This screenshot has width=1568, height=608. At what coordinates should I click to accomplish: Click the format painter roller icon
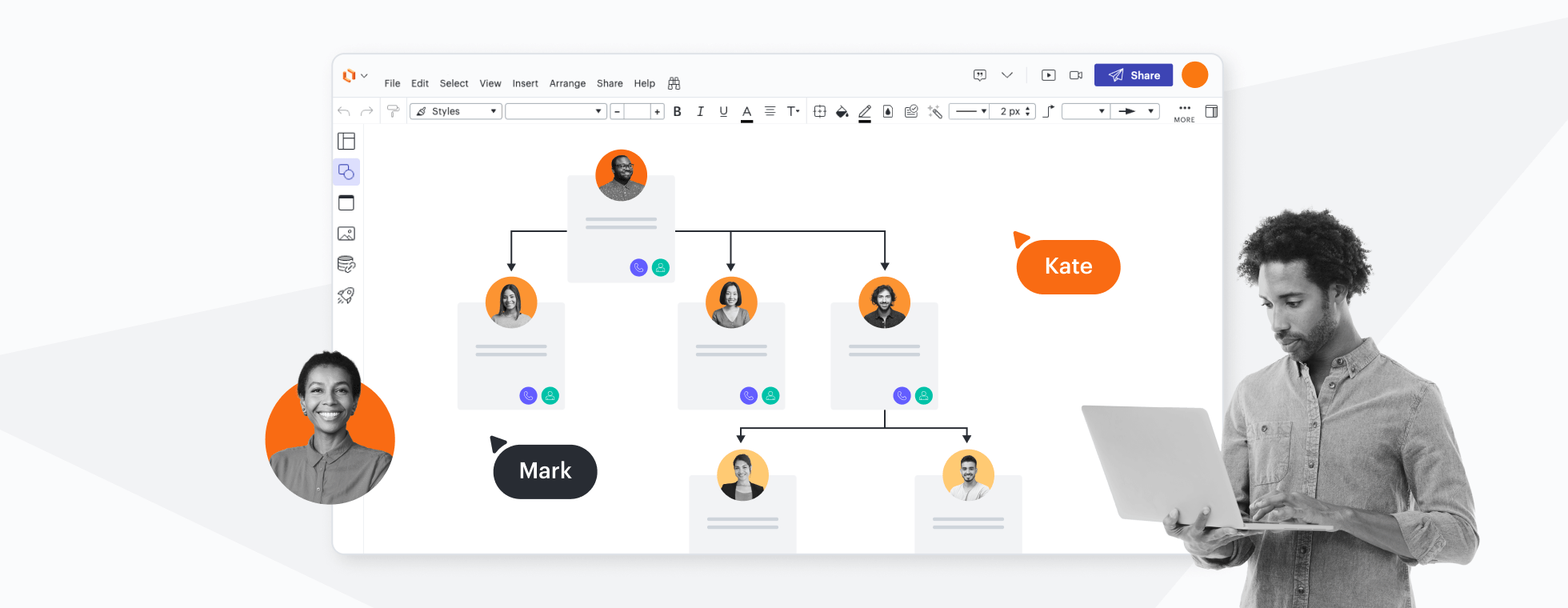(x=393, y=111)
